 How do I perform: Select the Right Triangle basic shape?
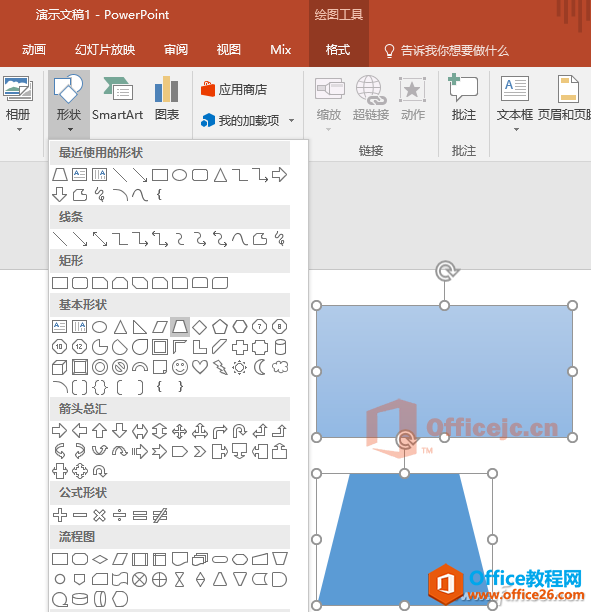139,327
